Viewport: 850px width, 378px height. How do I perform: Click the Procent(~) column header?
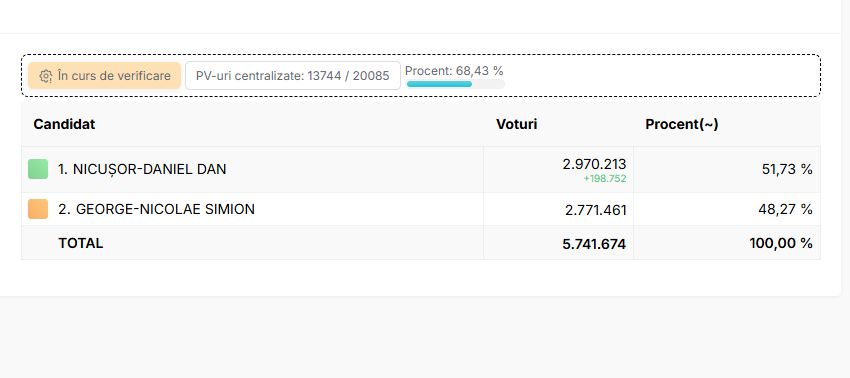(682, 124)
